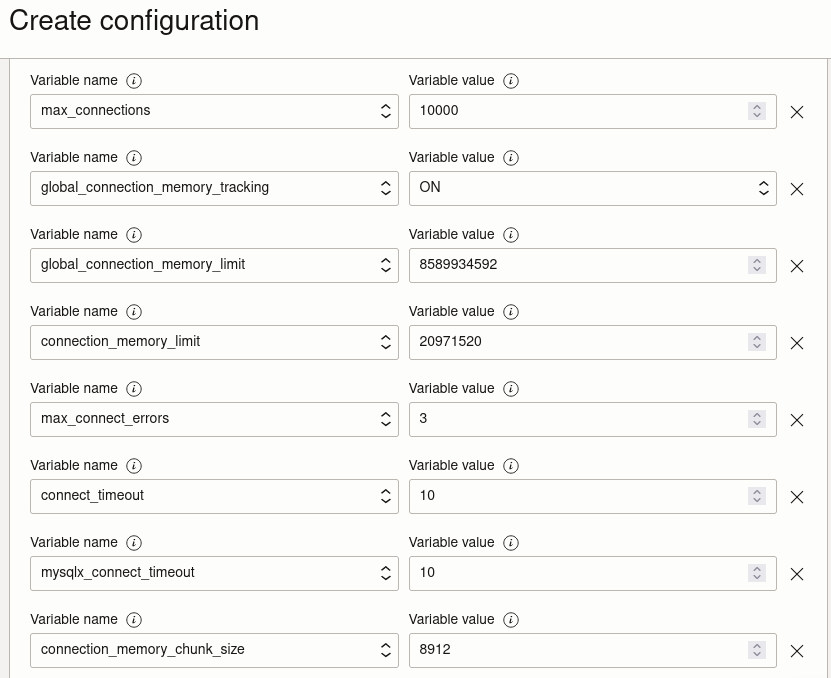
Task: Open the connection_memory_chunk_size value info tooltip
Action: 511,620
